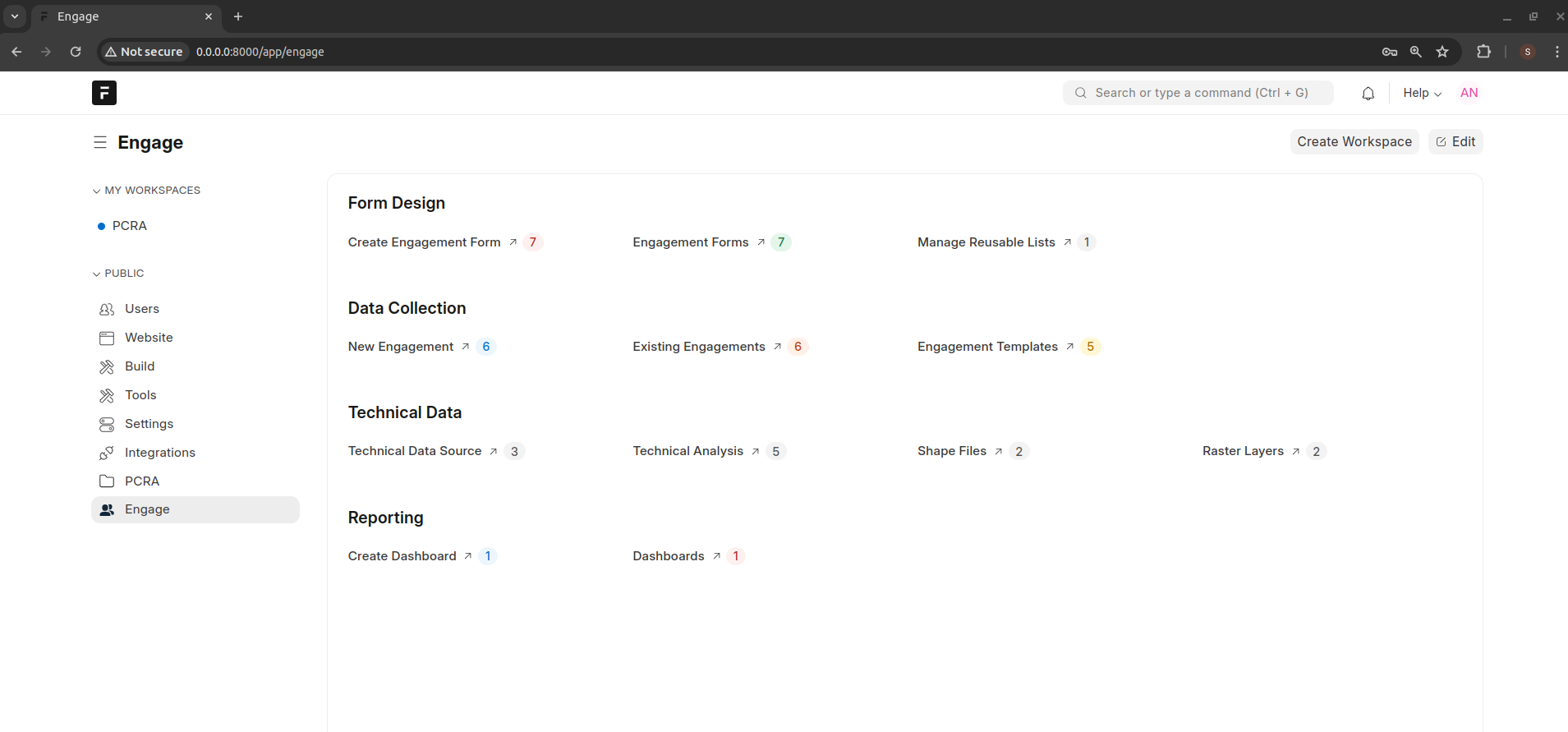Focus the search or command bar
The height and width of the screenshot is (732, 1568).
click(x=1198, y=93)
